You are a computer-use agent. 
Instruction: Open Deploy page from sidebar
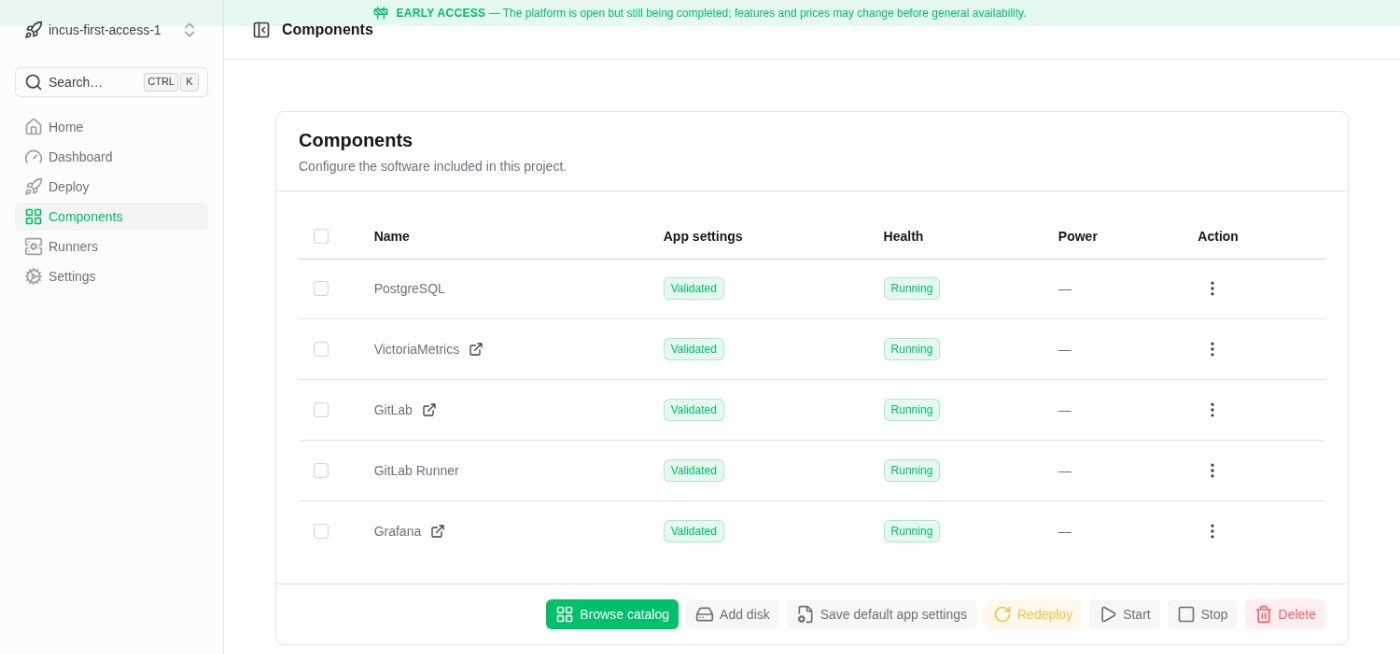(111, 187)
